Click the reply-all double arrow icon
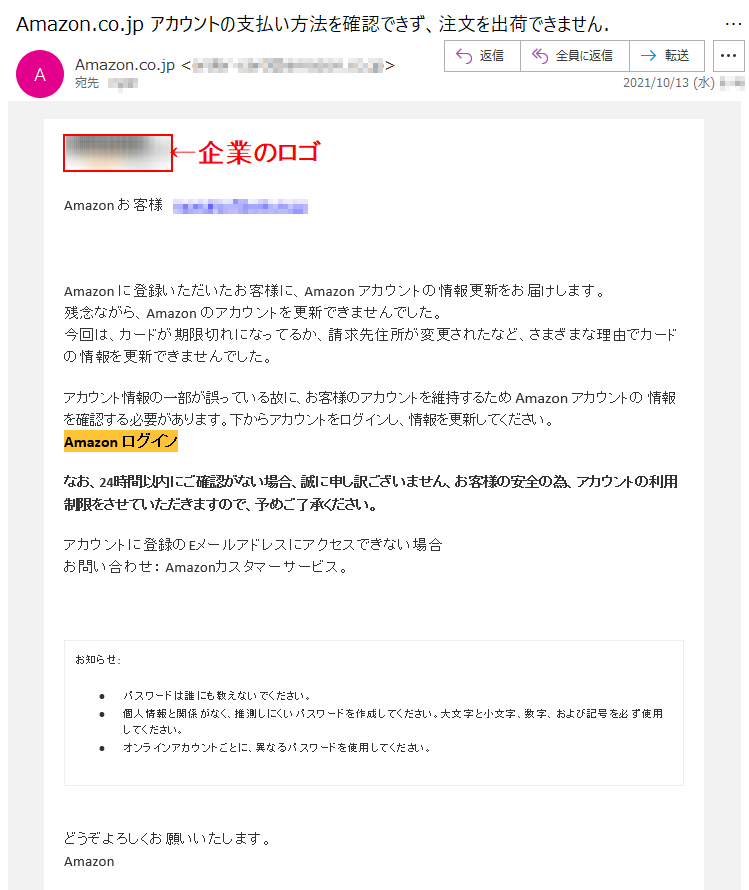749x890 pixels. (540, 56)
